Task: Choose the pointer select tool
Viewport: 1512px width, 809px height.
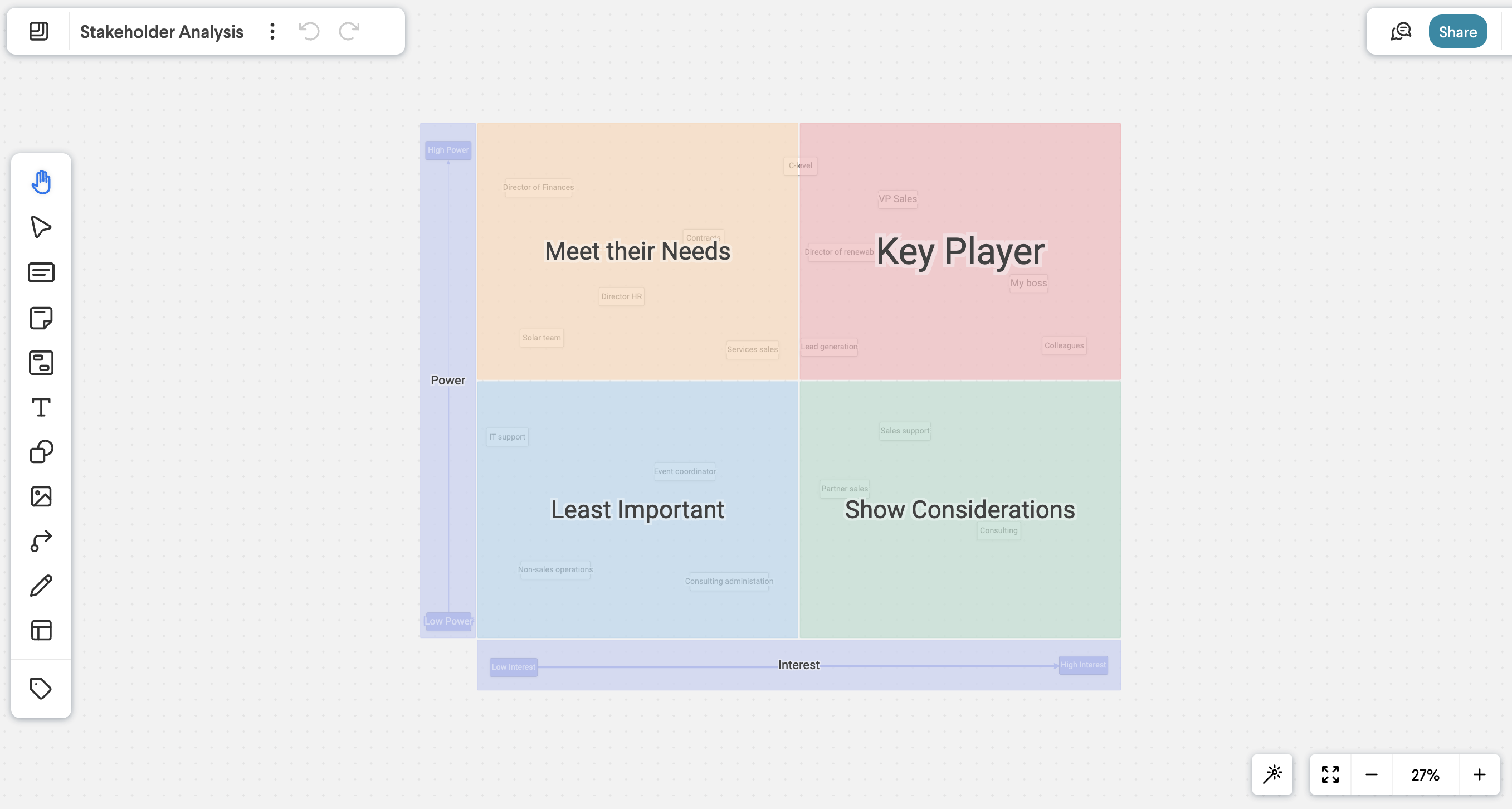Action: pyautogui.click(x=41, y=227)
